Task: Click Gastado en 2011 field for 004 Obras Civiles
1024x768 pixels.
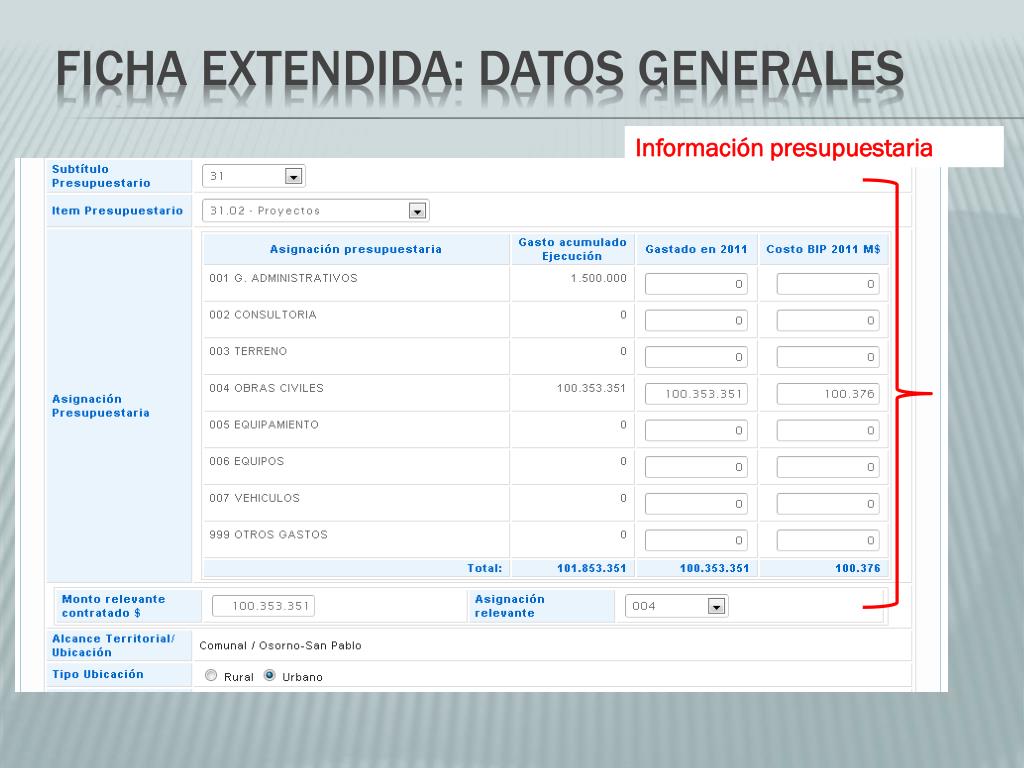Action: (x=696, y=394)
